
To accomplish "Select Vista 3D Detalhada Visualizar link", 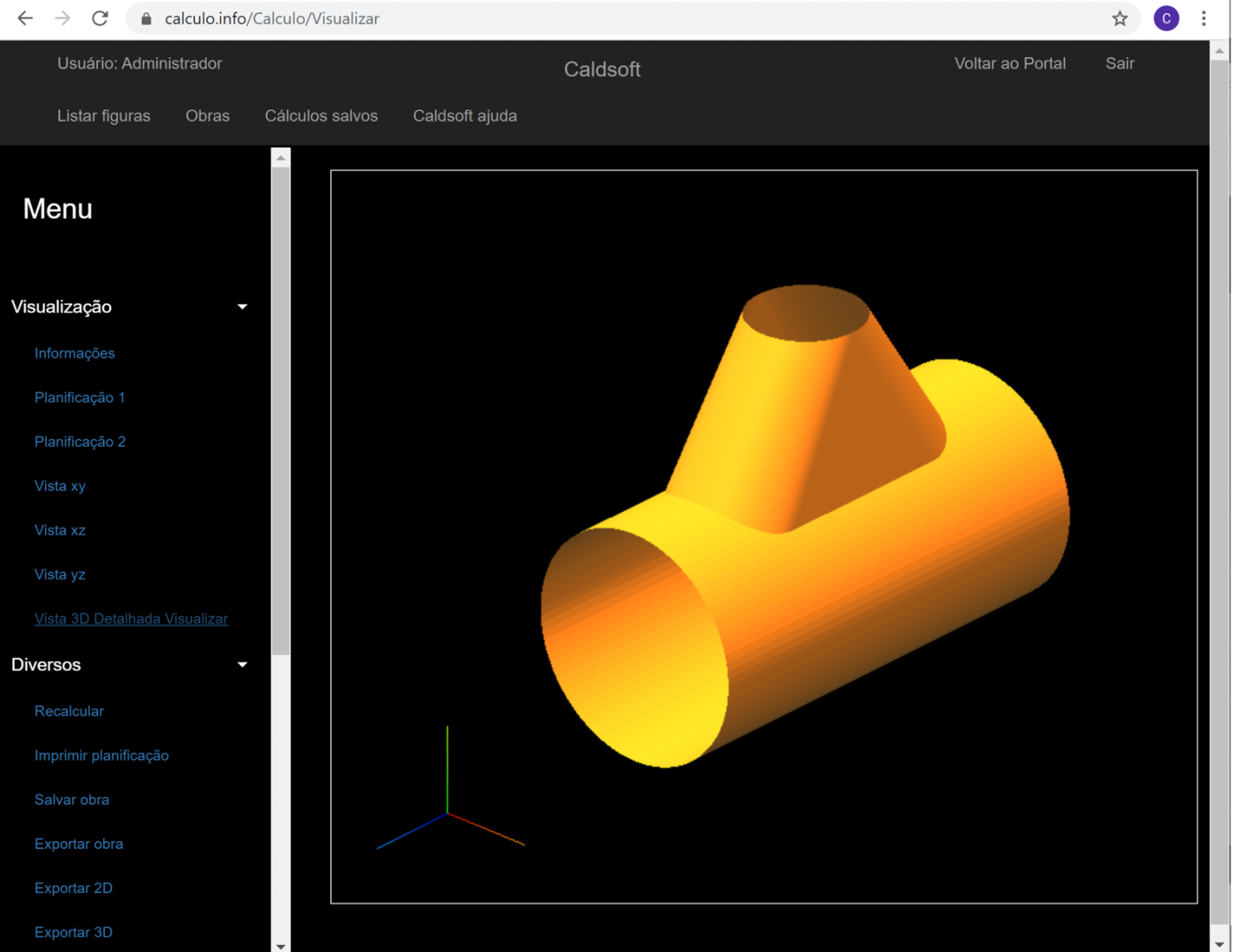I will click(x=131, y=619).
